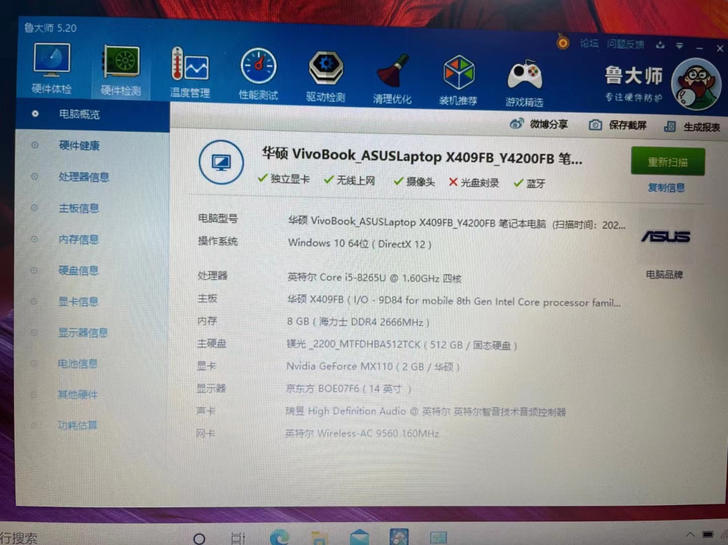This screenshot has width=728, height=545.
Task: Open the 装机推荐 cube icon
Action: (458, 80)
